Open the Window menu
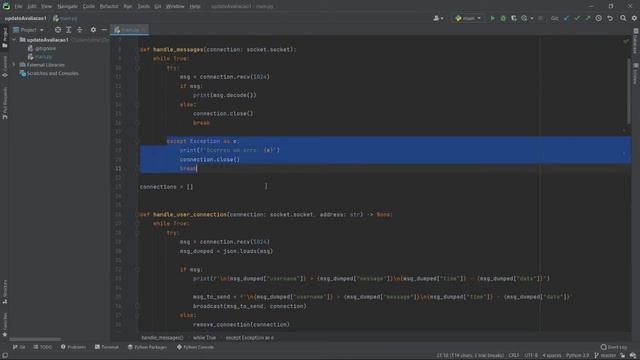Screen dimensions: 640x360 click(x=175, y=7)
